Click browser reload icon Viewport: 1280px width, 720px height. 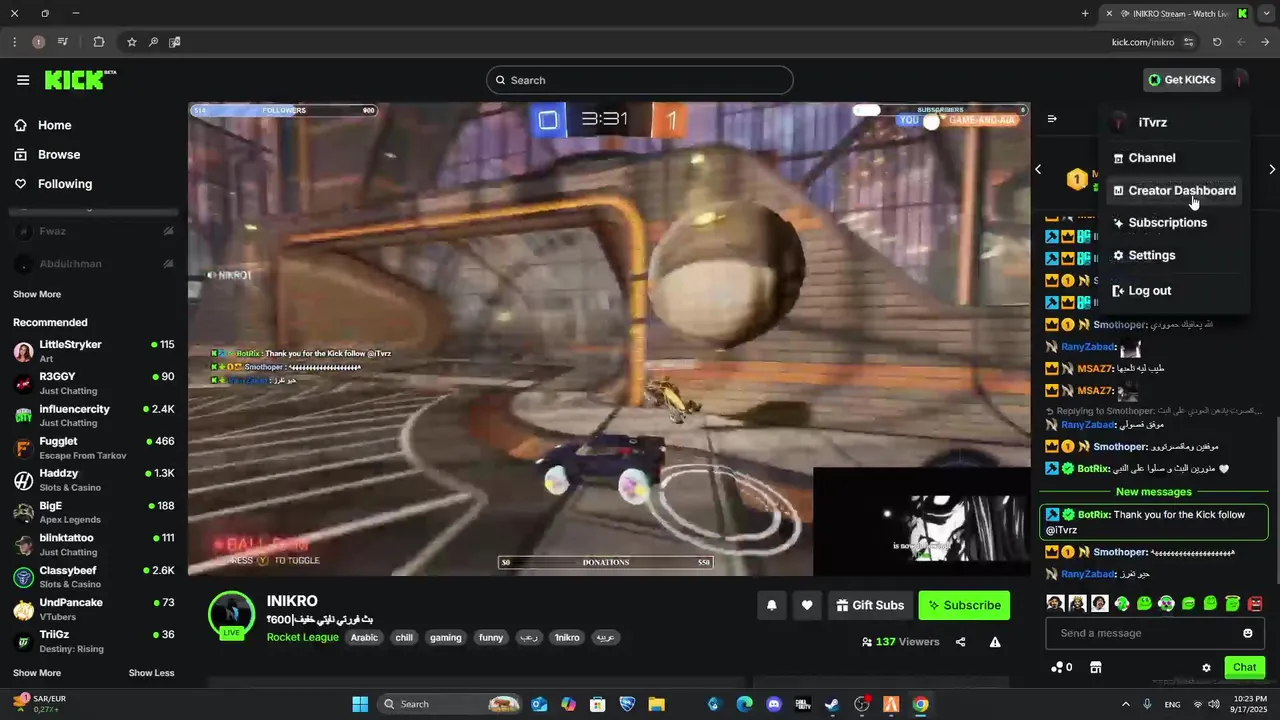click(x=1217, y=42)
